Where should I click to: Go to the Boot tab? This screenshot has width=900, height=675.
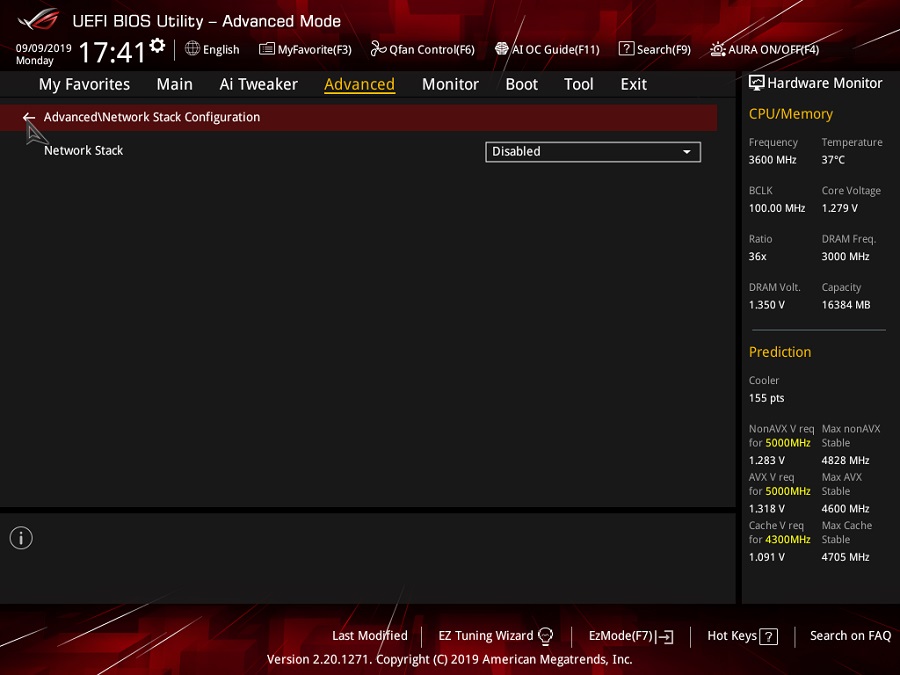point(522,84)
